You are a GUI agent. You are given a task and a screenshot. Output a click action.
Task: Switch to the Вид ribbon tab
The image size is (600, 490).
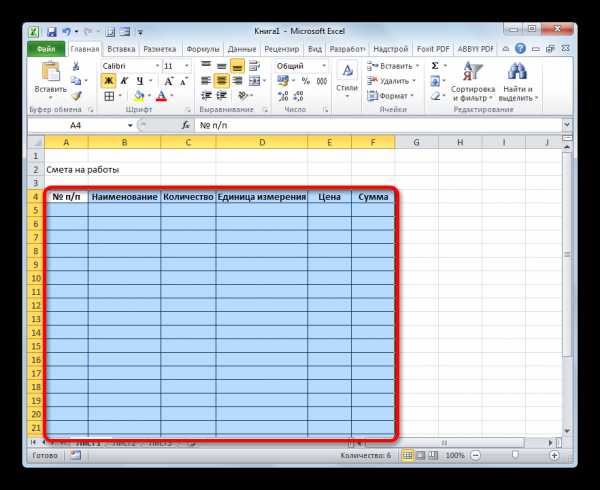click(315, 49)
